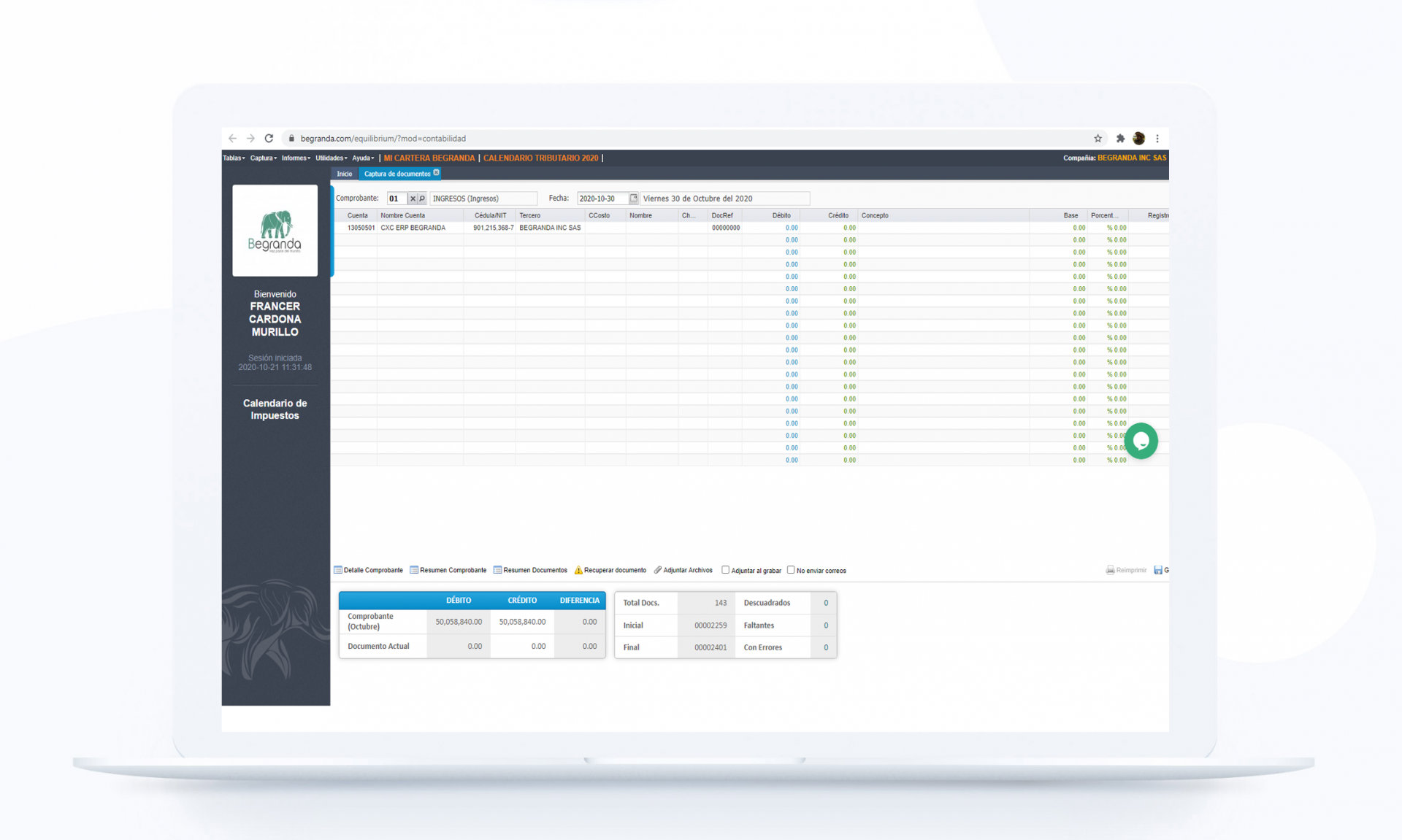Click the Recuperar documento warning icon
1402x840 pixels.
[579, 570]
